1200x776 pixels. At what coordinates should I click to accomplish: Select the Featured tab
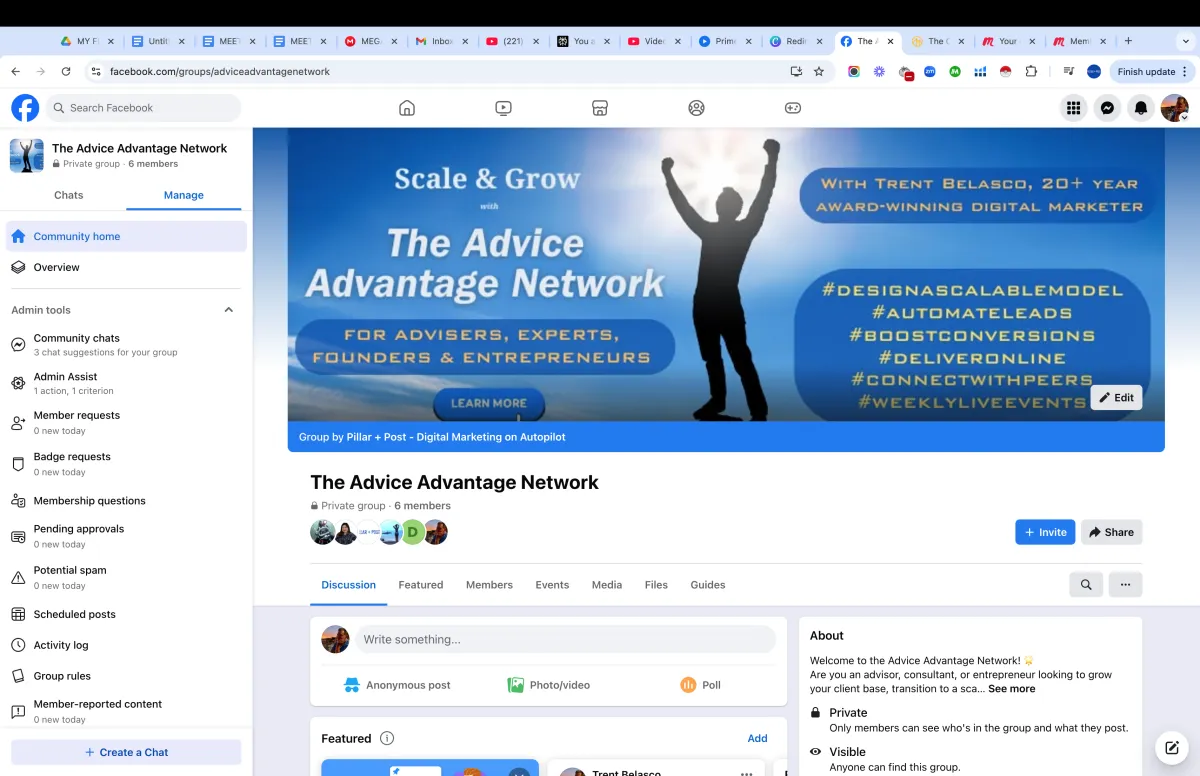420,585
